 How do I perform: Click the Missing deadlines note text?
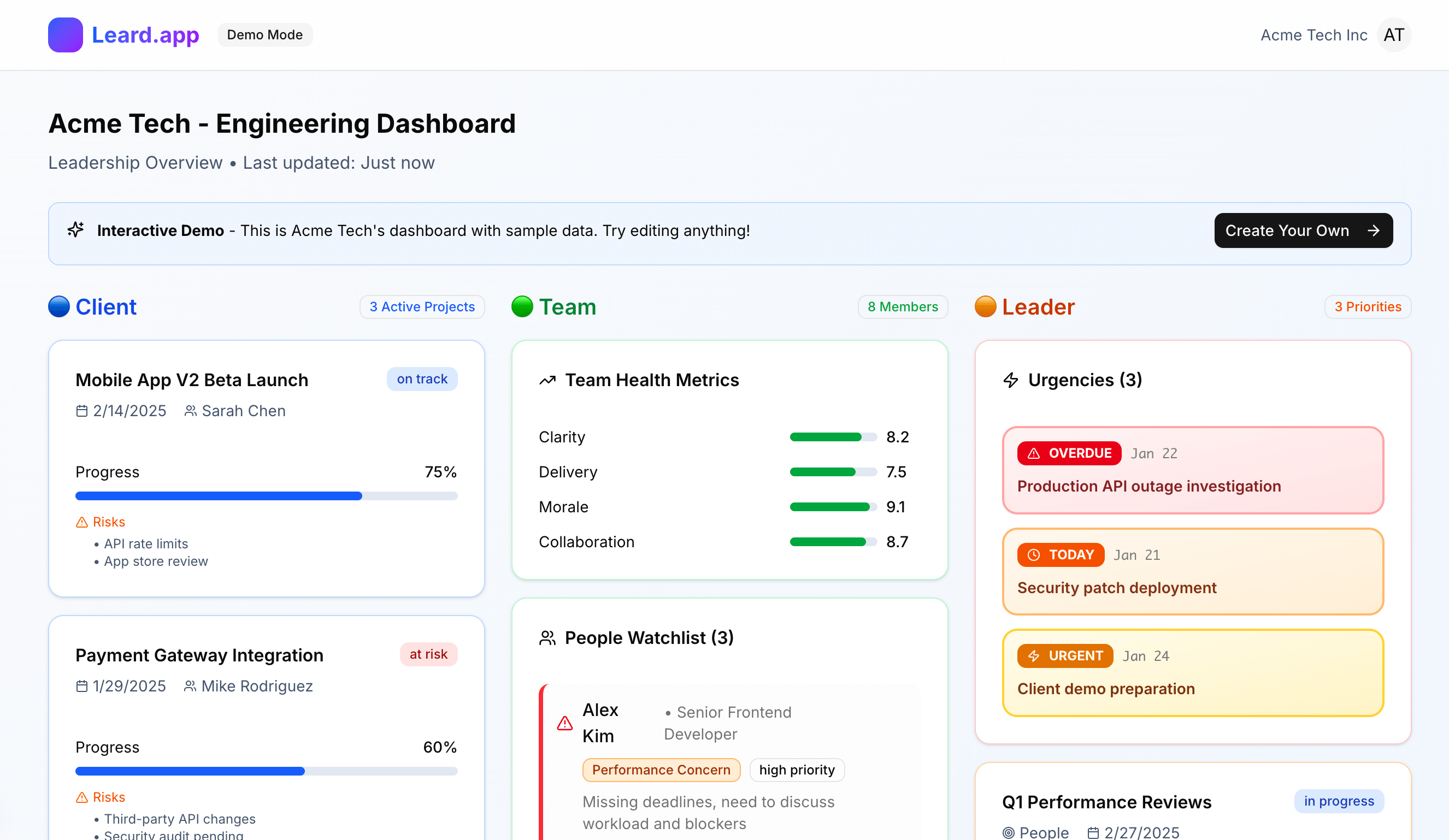click(x=709, y=813)
